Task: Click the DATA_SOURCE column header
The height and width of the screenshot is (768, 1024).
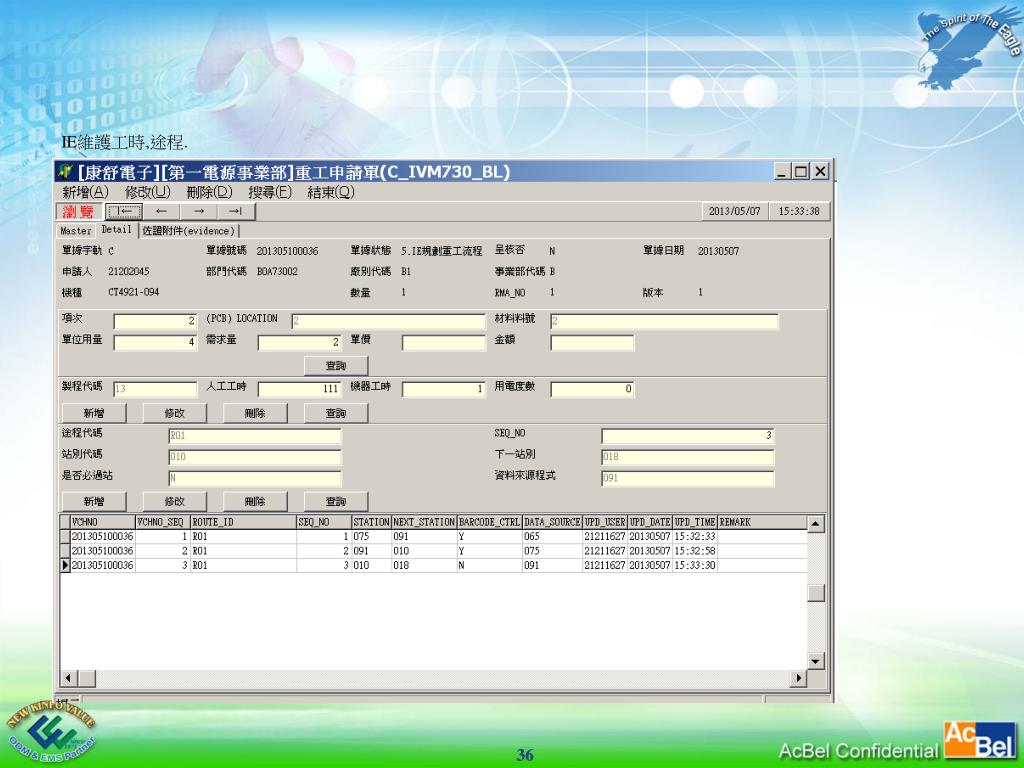Action: pos(552,522)
